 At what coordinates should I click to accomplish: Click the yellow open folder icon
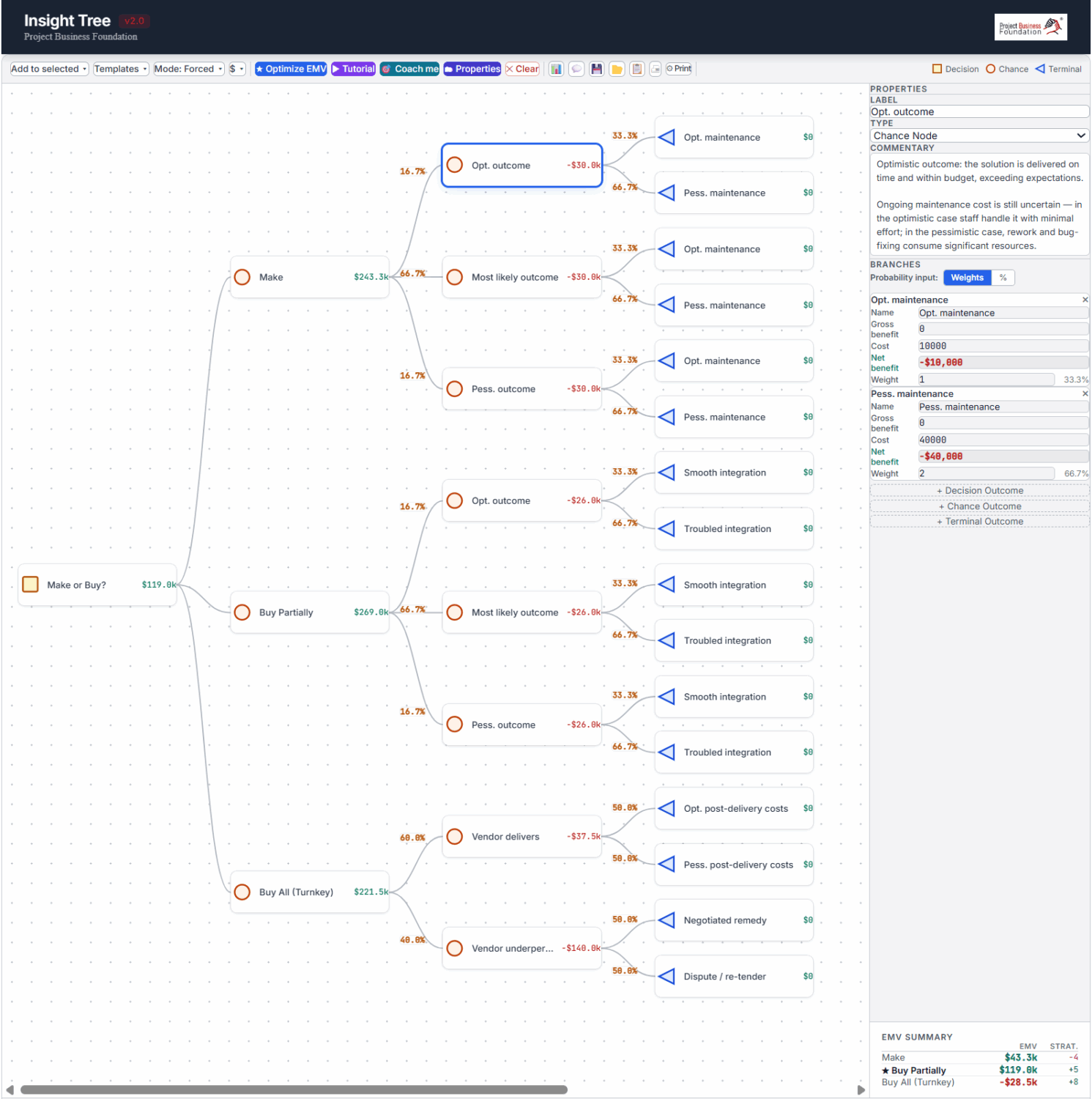[617, 69]
